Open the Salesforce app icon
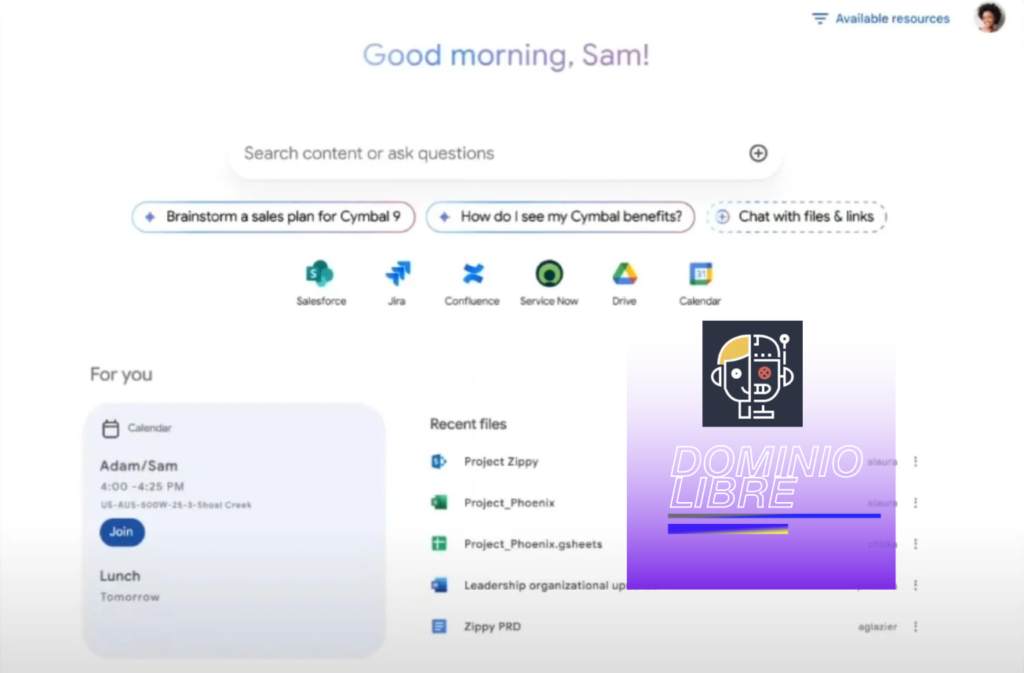Viewport: 1024px width, 673px height. pyautogui.click(x=320, y=274)
